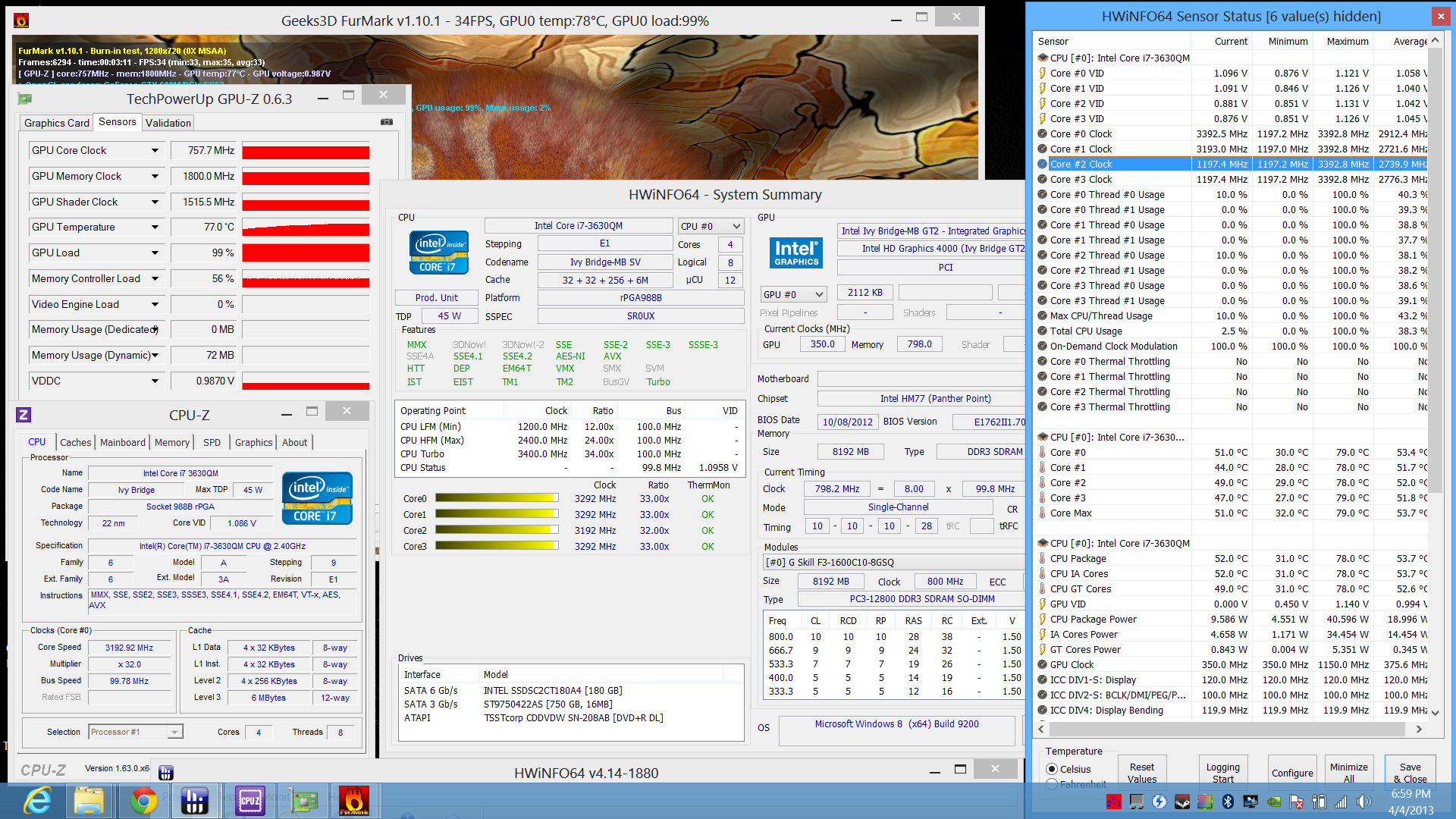Switch to GPU-Z Graphics Card tab

point(57,123)
